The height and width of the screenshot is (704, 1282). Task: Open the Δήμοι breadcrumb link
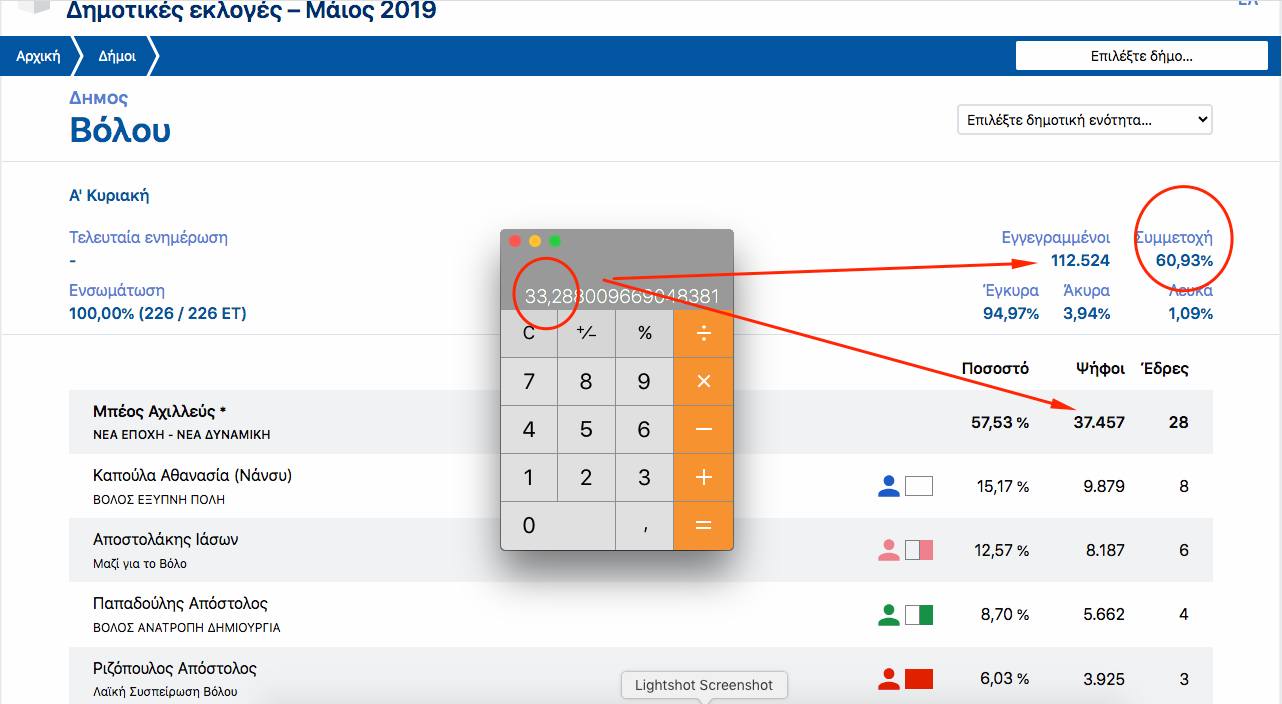coord(117,56)
